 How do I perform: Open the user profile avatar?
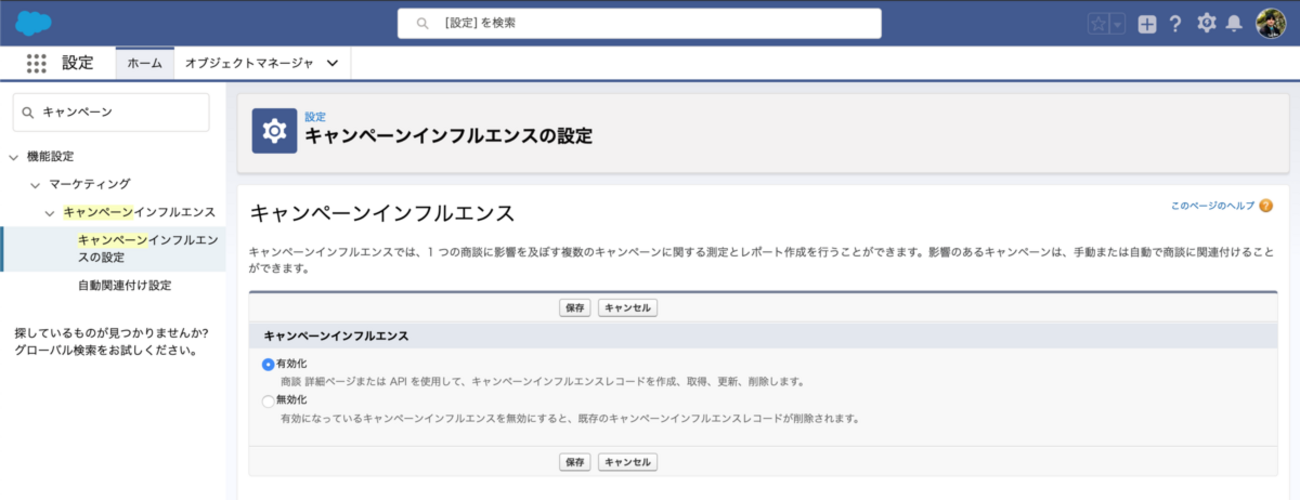(x=1271, y=23)
